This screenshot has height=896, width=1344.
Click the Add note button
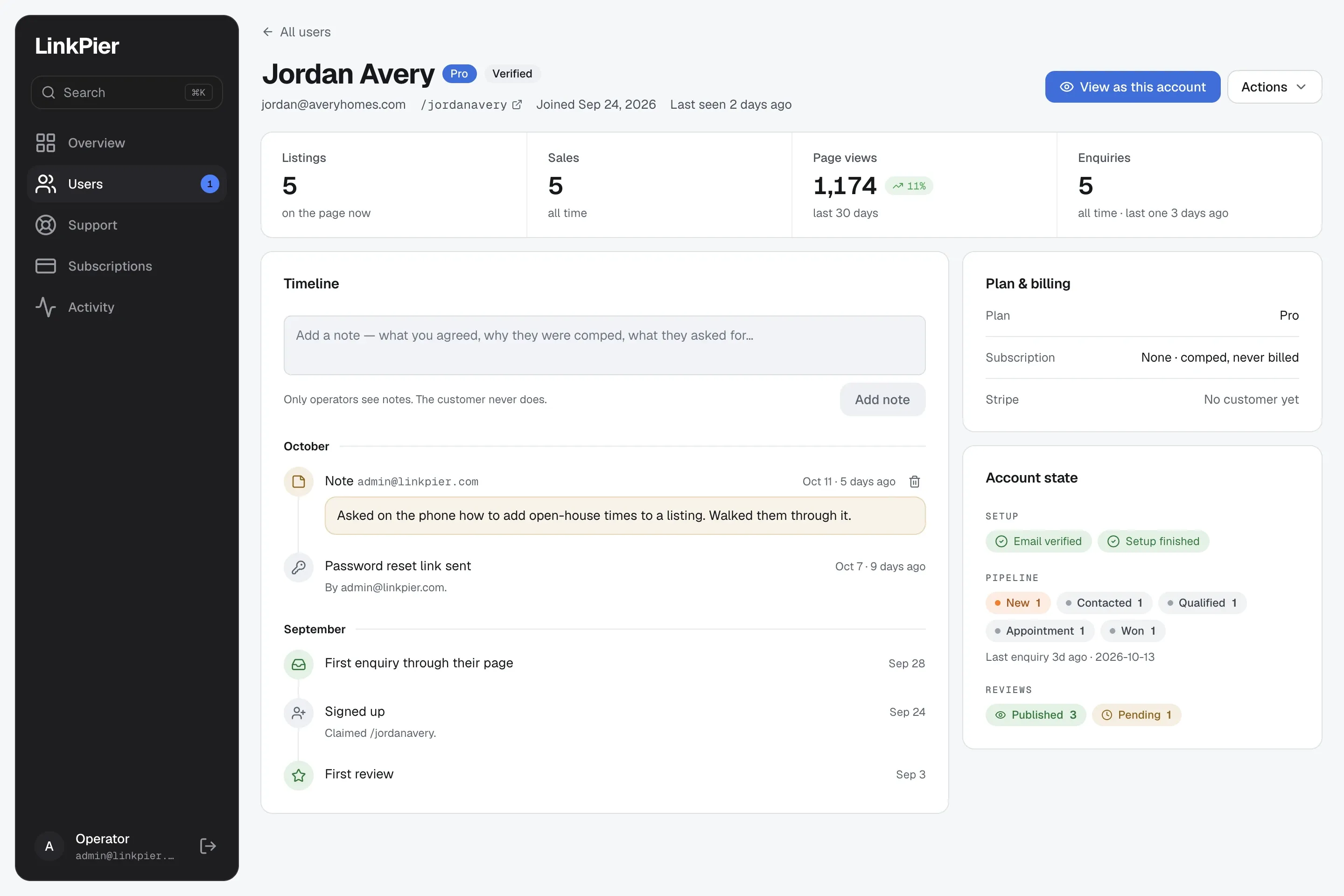[882, 399]
